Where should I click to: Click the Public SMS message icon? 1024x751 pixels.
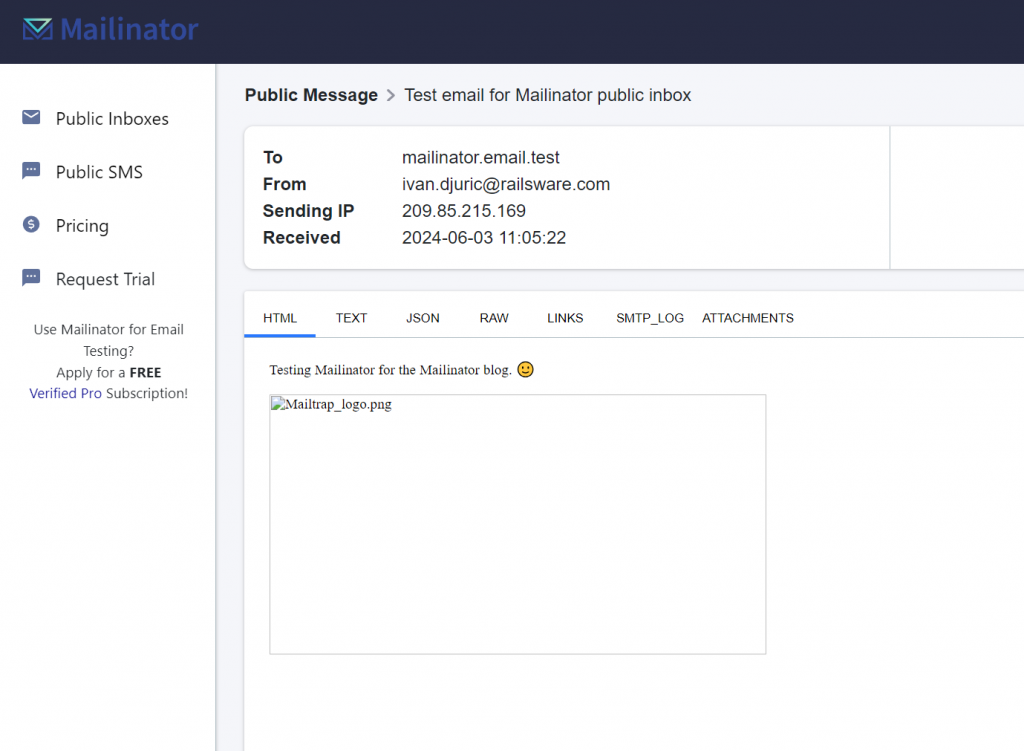click(31, 169)
